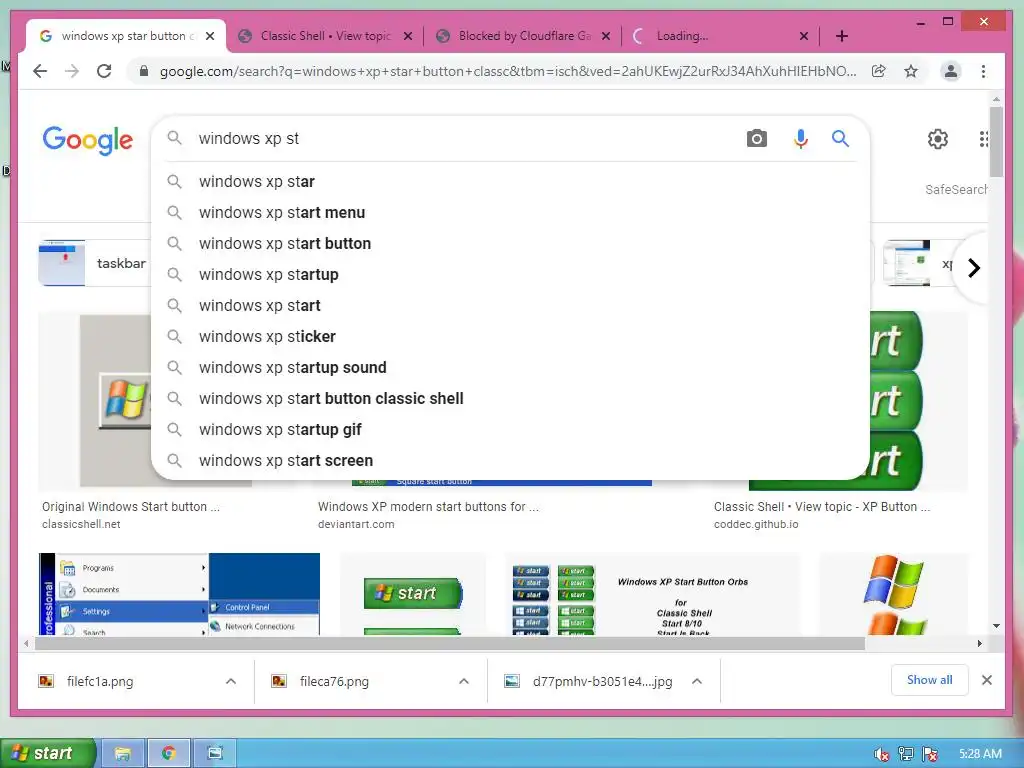Screen dimensions: 1024x768
Task: Choose suggestion "windows xp star"
Action: pos(511,182)
